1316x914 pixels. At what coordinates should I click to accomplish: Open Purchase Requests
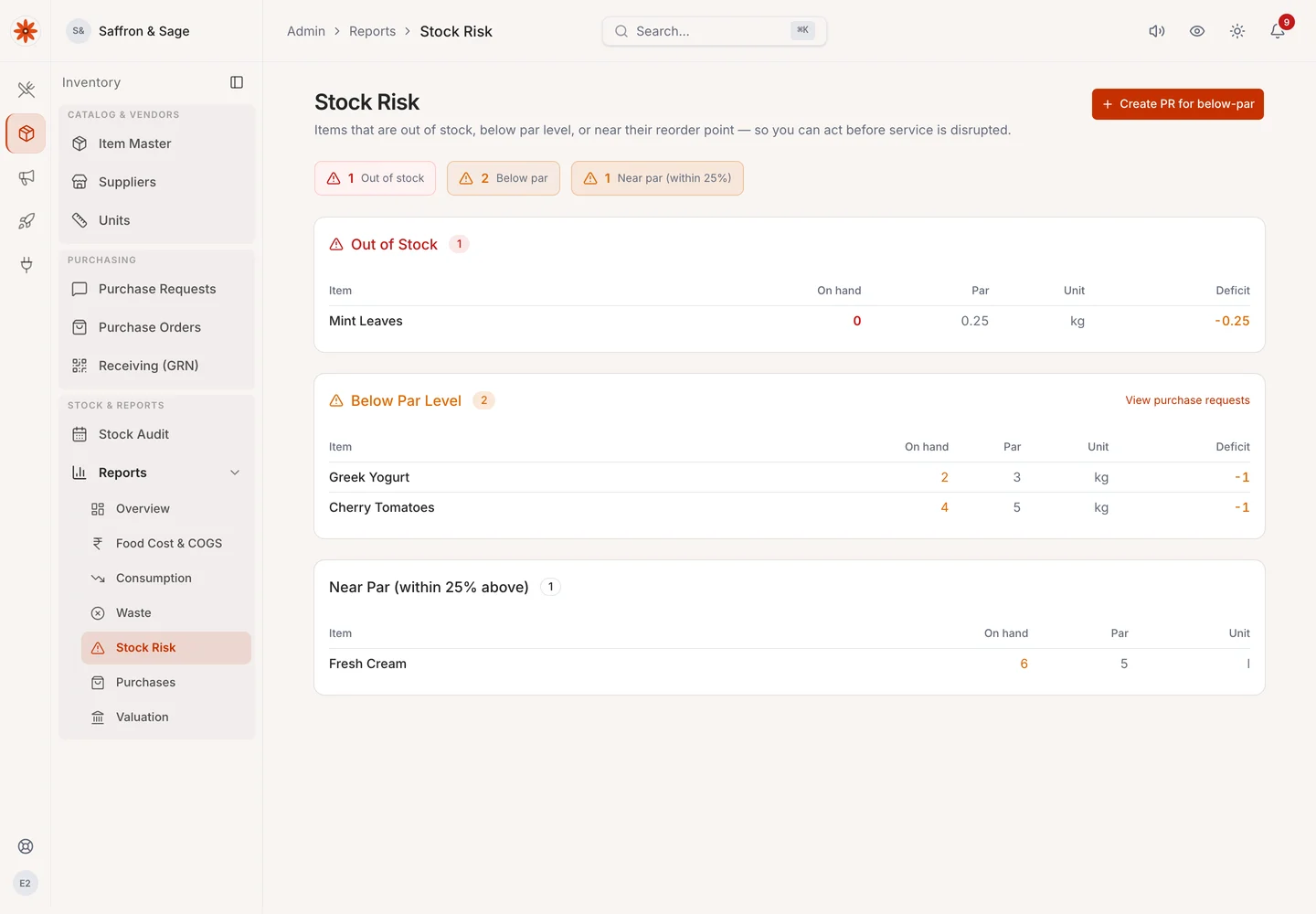(157, 289)
